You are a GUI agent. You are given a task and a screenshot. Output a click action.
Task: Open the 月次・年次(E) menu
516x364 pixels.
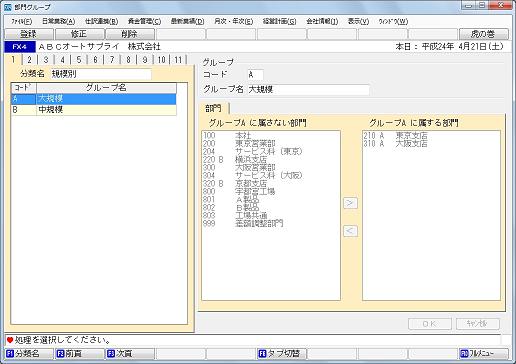[x=233, y=21]
